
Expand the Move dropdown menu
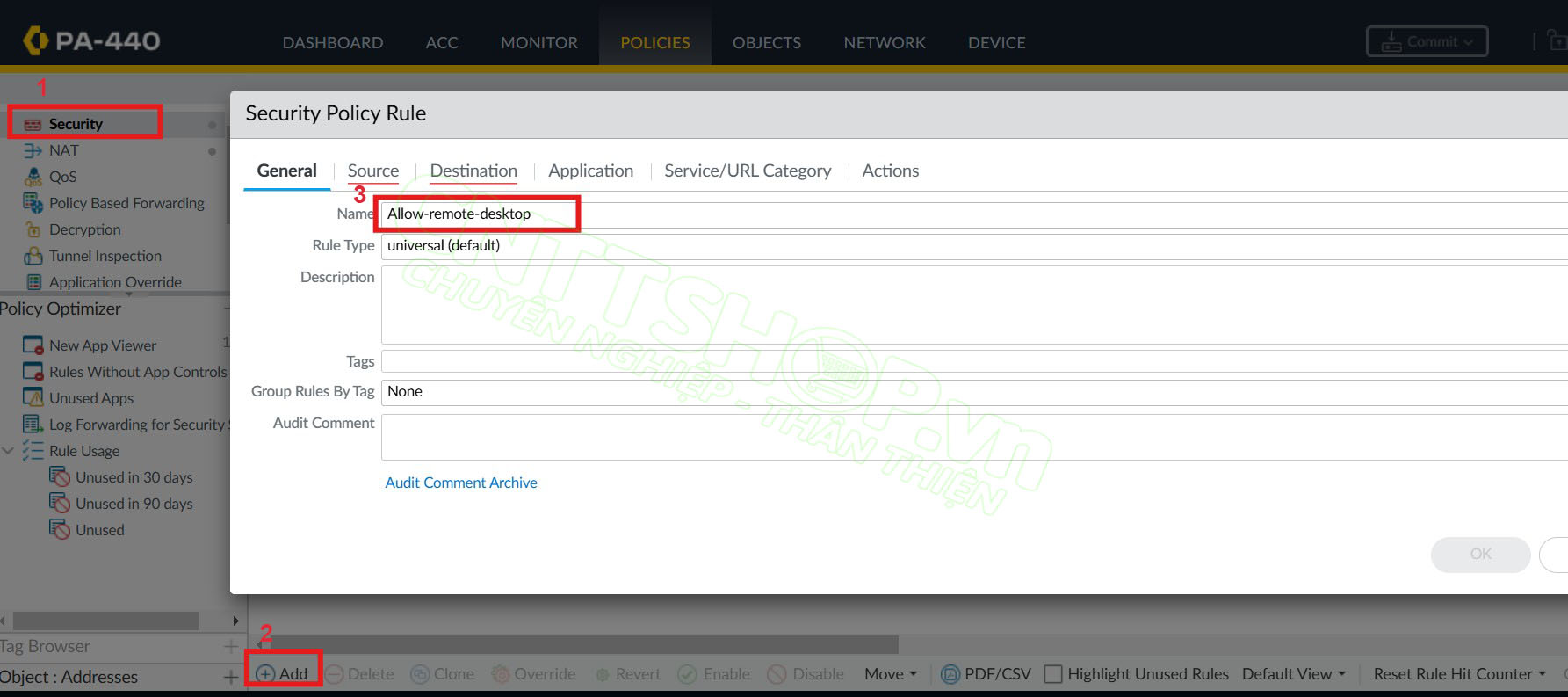[890, 674]
